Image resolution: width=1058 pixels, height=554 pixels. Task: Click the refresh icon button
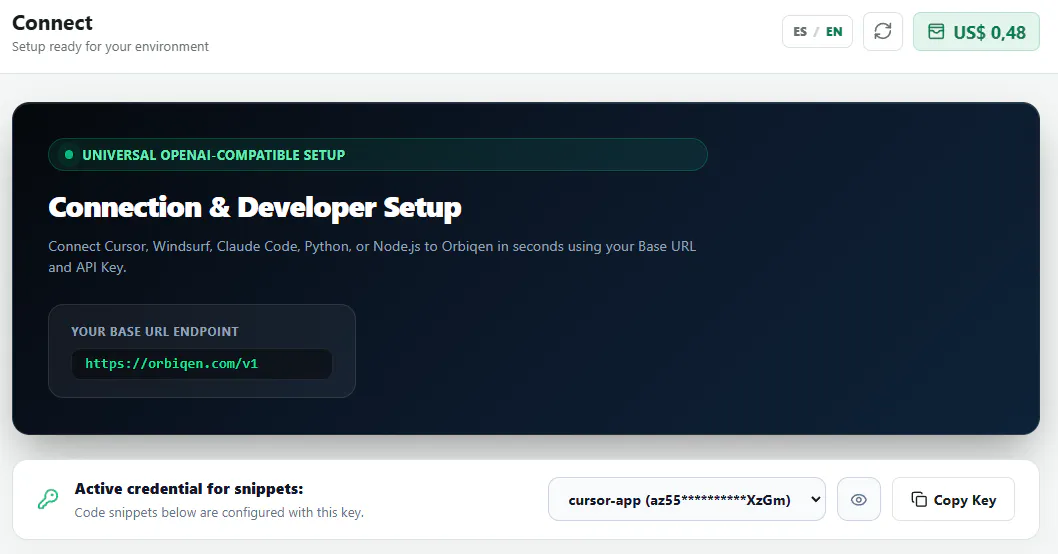[883, 32]
